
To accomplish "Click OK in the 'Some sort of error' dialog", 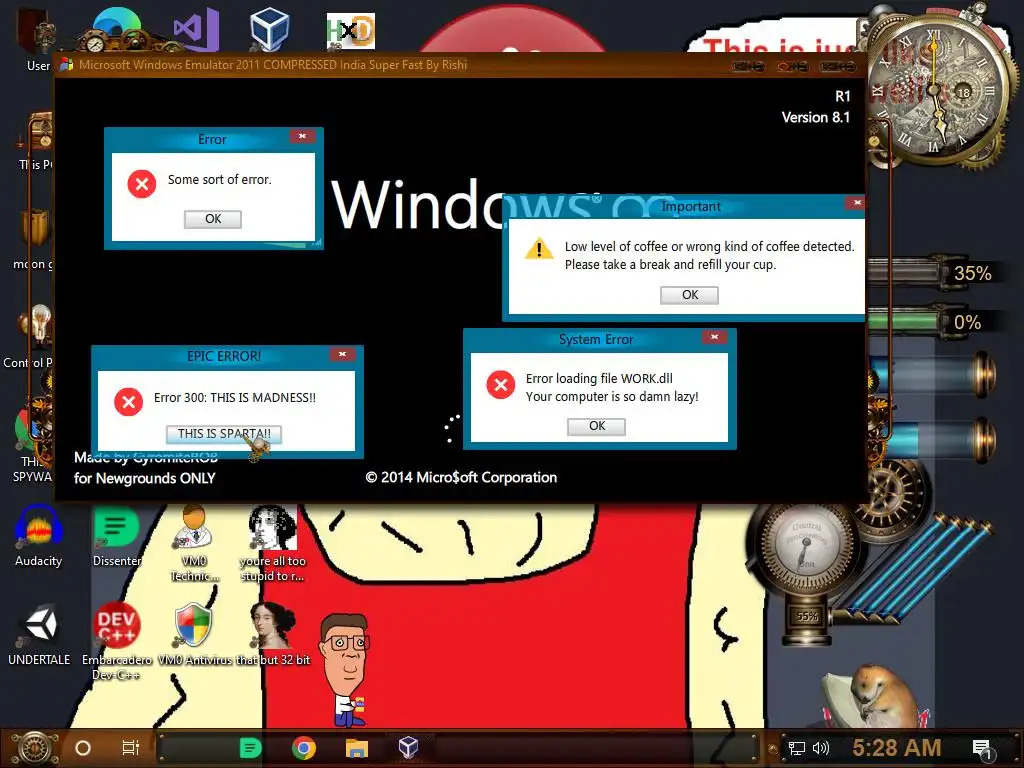I will point(213,219).
